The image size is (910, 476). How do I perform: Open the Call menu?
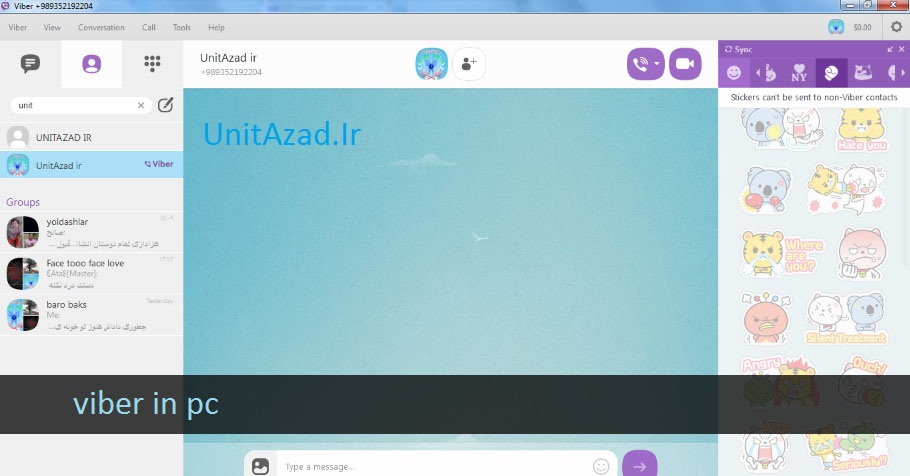149,27
